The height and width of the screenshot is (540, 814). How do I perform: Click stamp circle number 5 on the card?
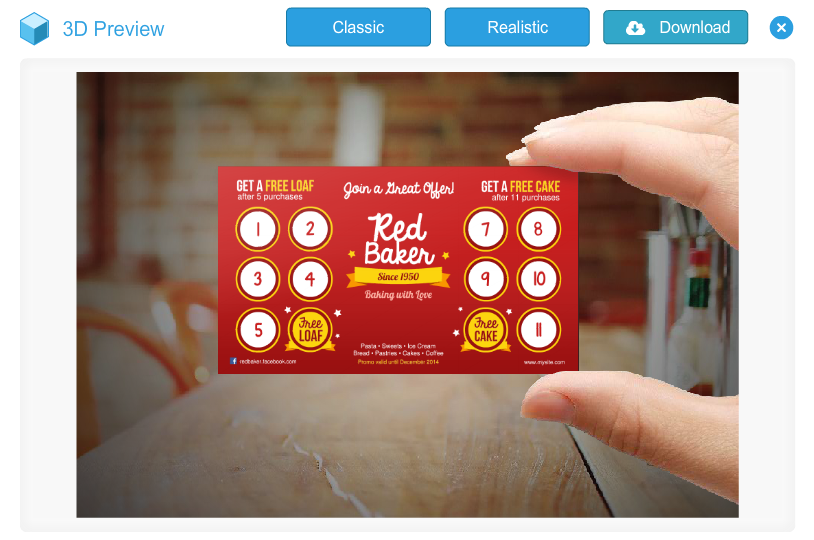pos(257,330)
